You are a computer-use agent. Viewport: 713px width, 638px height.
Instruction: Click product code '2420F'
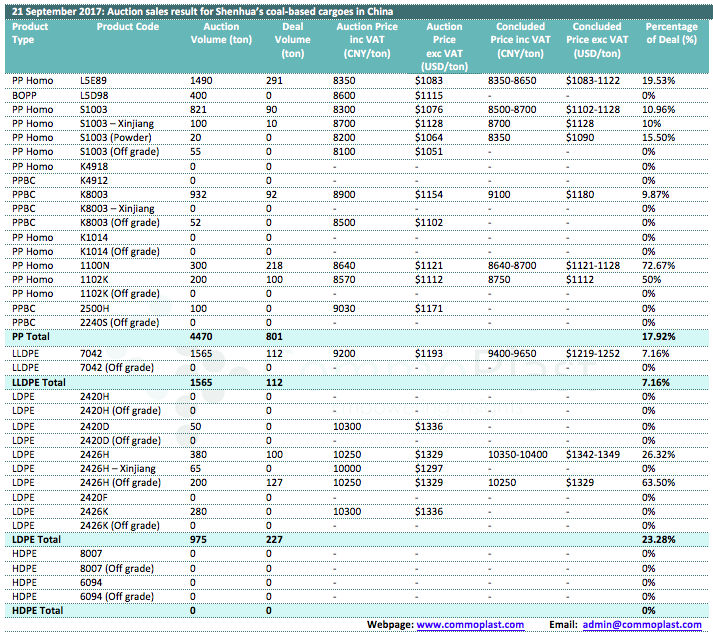[94, 497]
